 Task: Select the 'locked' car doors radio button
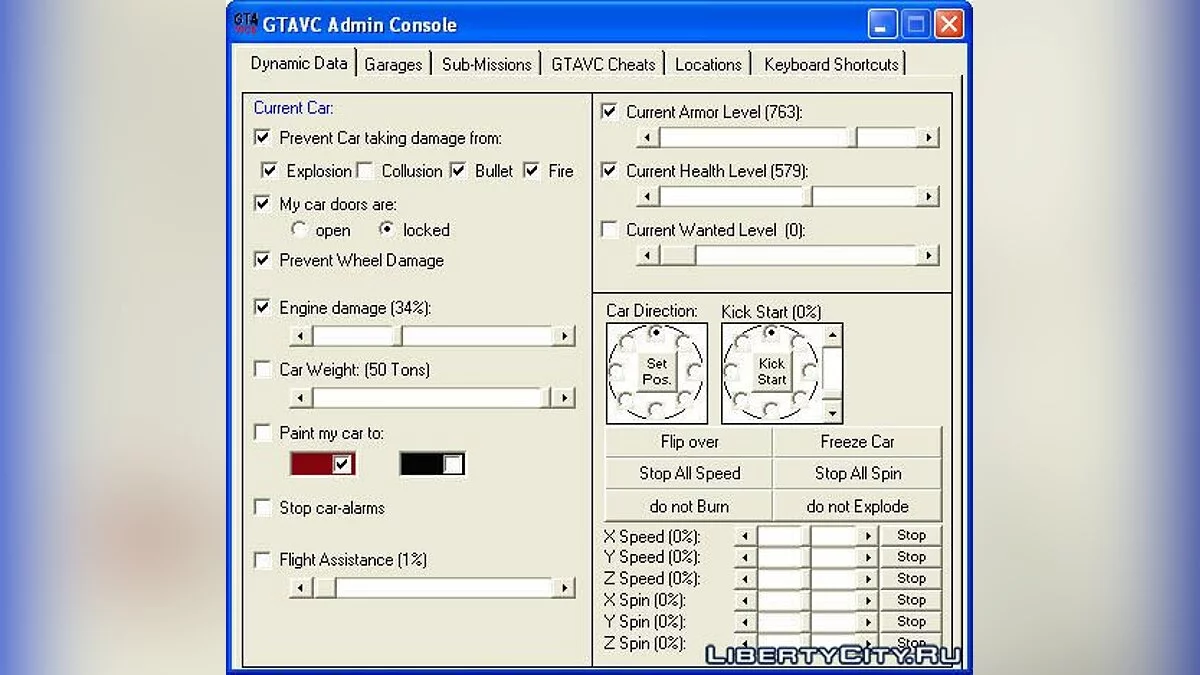(x=386, y=230)
